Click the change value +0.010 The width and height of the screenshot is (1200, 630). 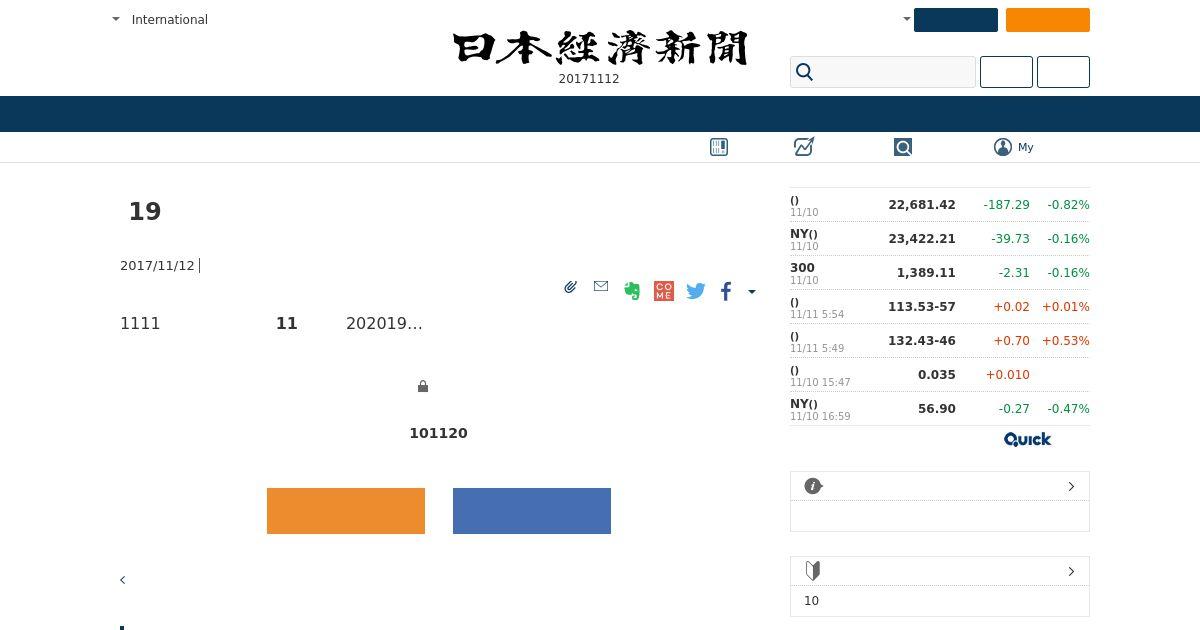pyautogui.click(x=1008, y=374)
